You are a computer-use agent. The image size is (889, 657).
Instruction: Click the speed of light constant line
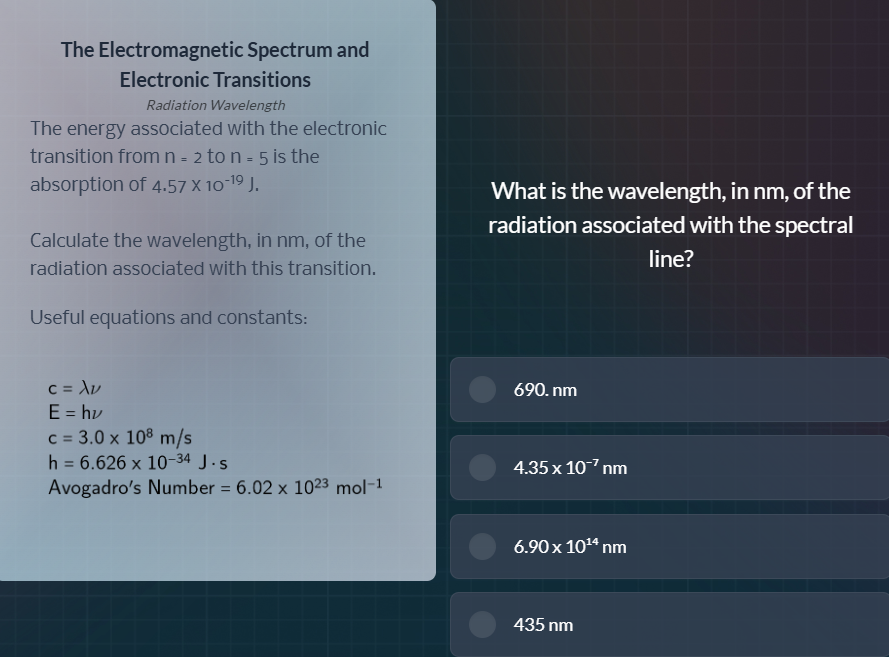click(x=120, y=437)
